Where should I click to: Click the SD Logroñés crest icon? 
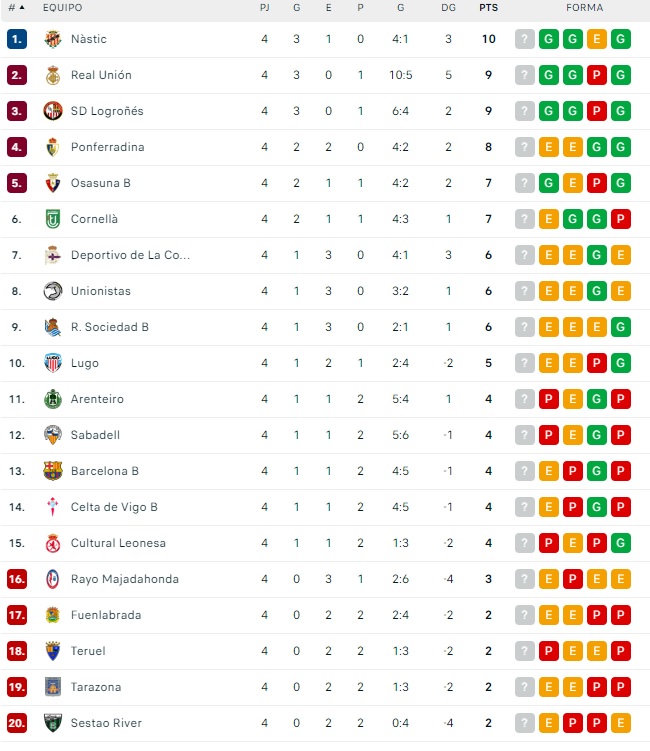53,111
